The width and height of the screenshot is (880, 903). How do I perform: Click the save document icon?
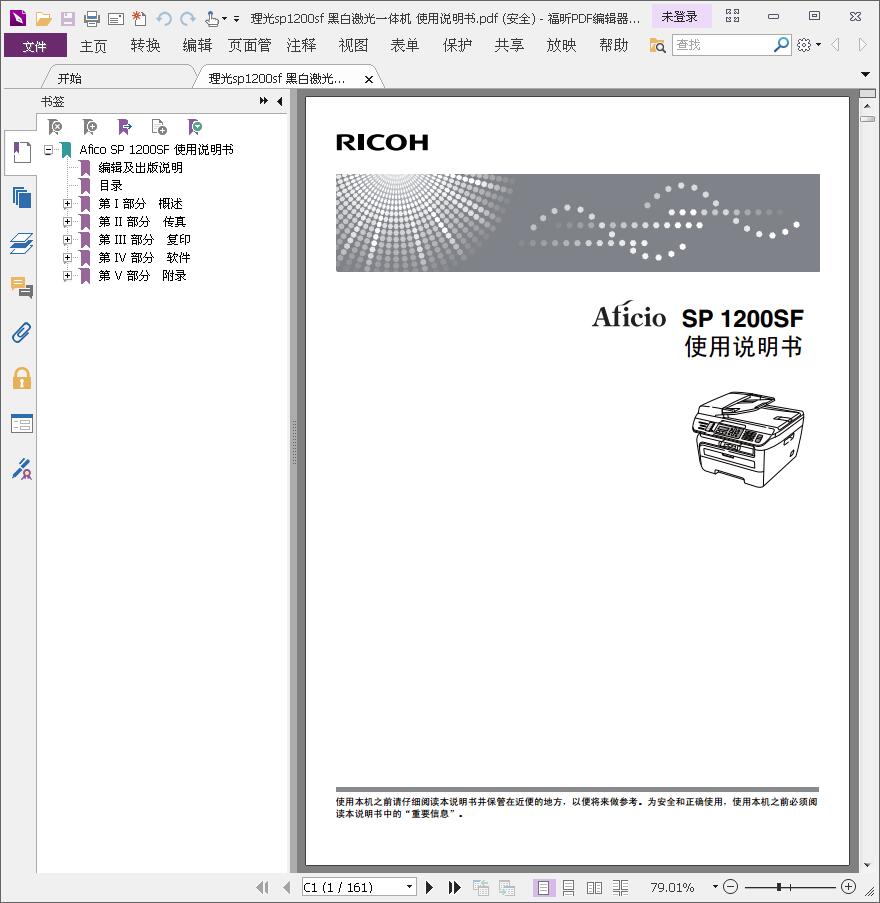point(67,19)
